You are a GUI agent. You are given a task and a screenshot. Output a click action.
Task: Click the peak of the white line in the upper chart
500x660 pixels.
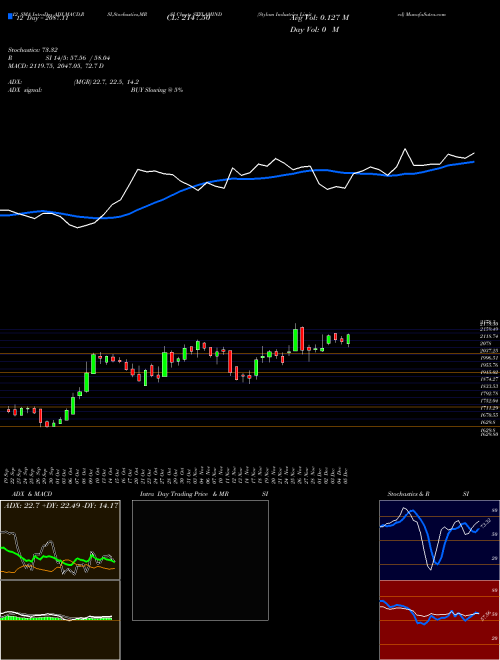(405, 149)
